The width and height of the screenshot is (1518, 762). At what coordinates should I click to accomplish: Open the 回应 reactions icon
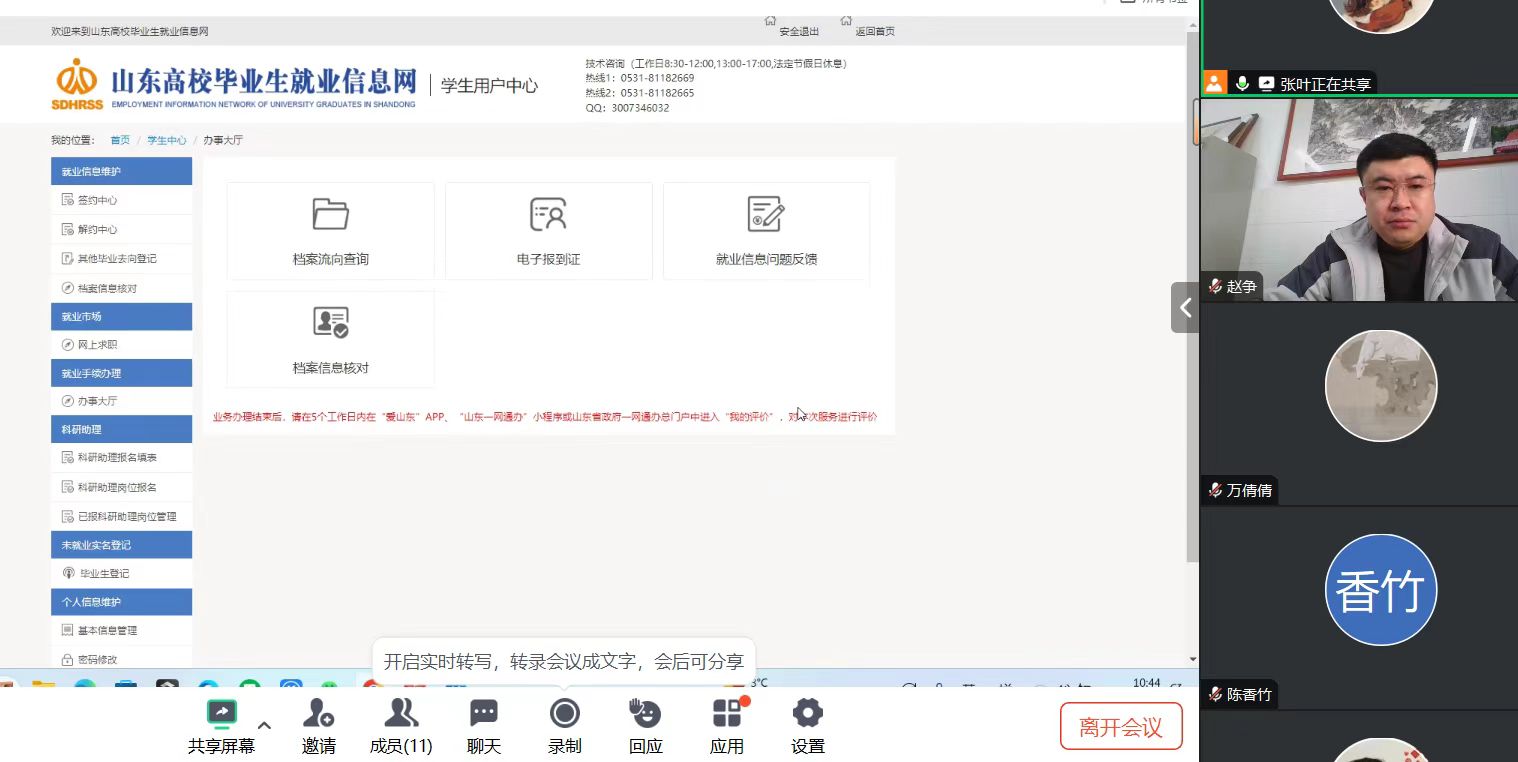coord(645,713)
